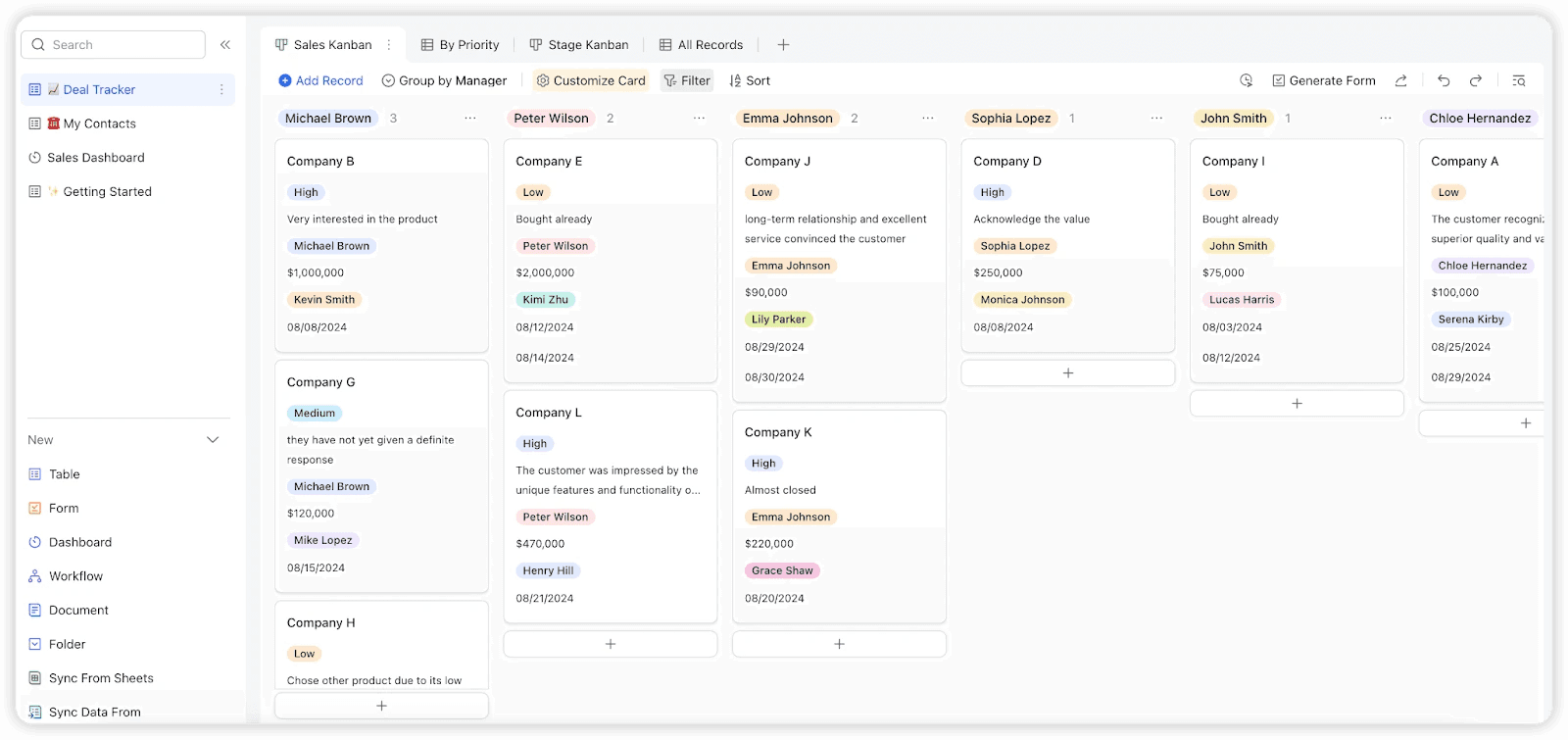Click the share arrow icon

click(1401, 80)
